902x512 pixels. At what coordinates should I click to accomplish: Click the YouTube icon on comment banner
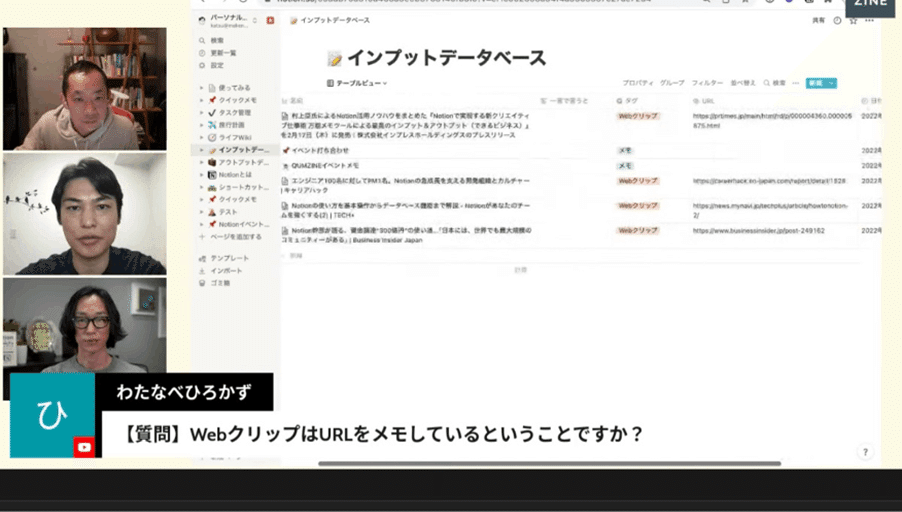[x=84, y=448]
